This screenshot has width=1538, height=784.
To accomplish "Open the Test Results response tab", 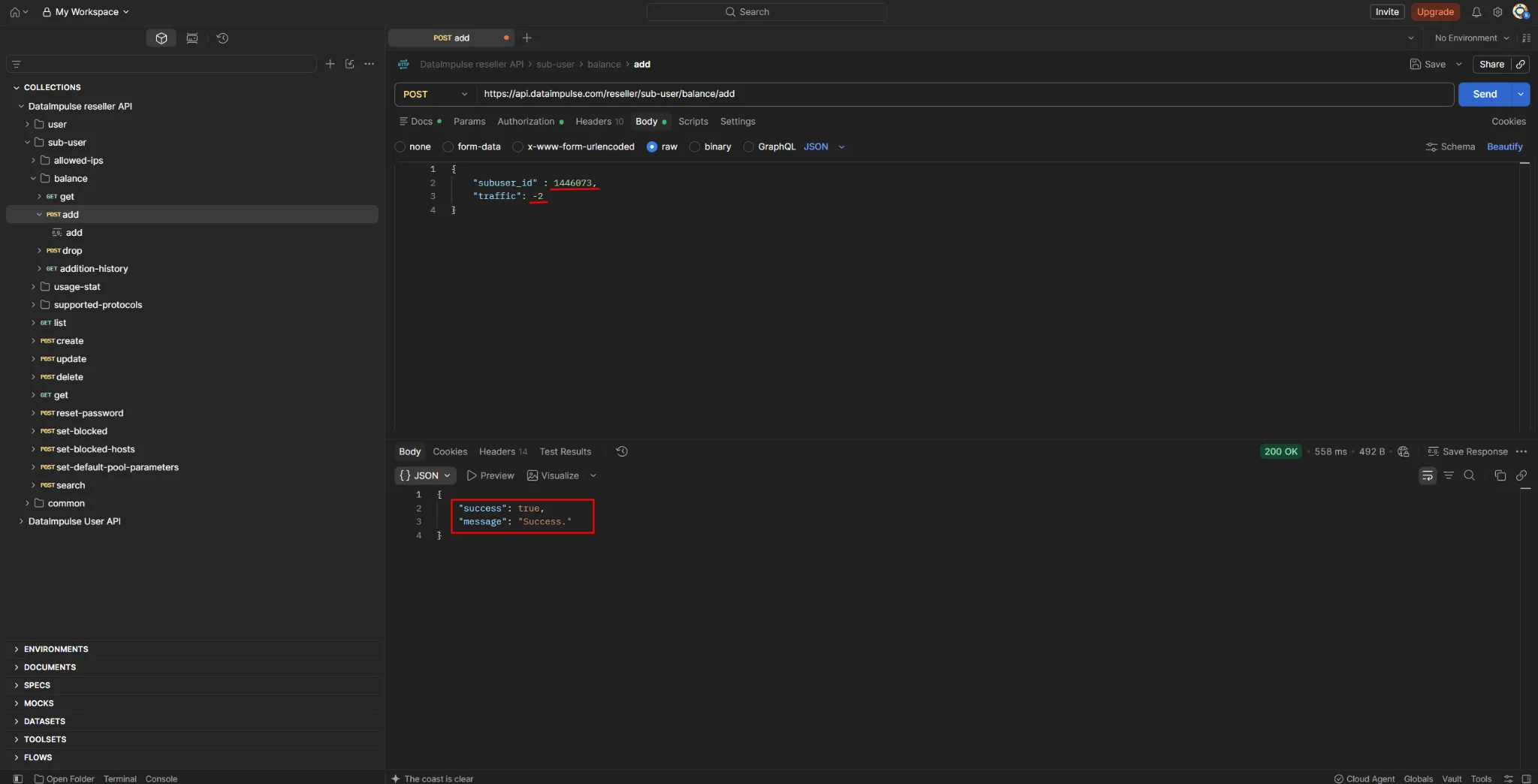I will [x=565, y=451].
